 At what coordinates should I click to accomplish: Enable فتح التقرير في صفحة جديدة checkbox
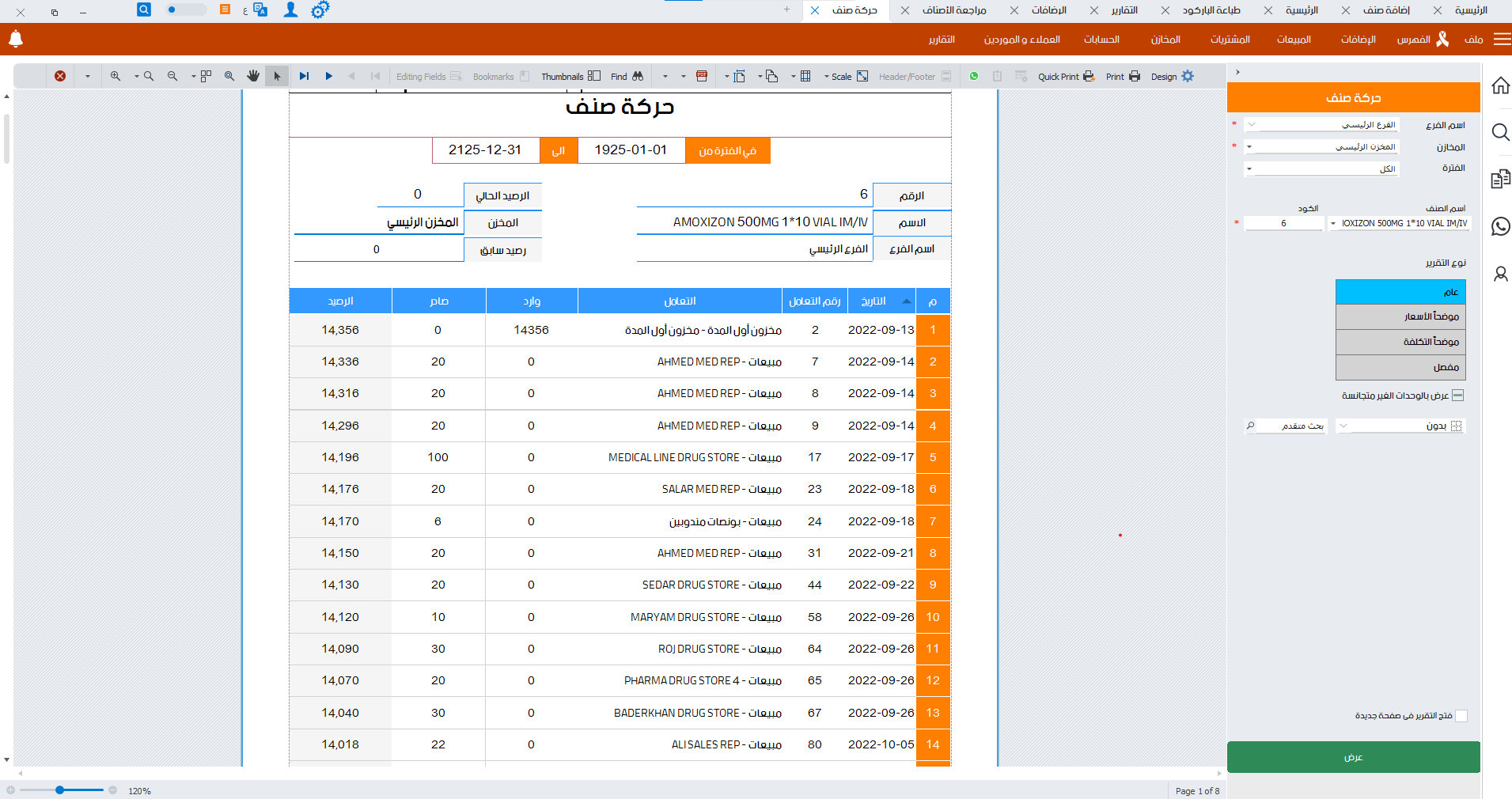(1461, 716)
